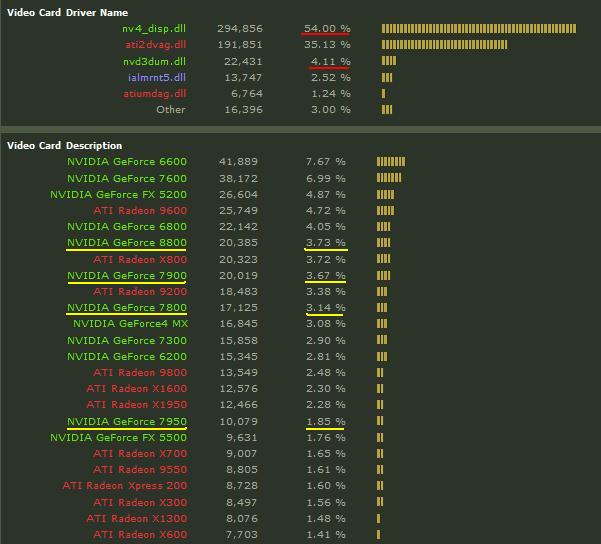Click the ialmrnt5.dll driver name
This screenshot has width=601, height=544.
click(157, 78)
